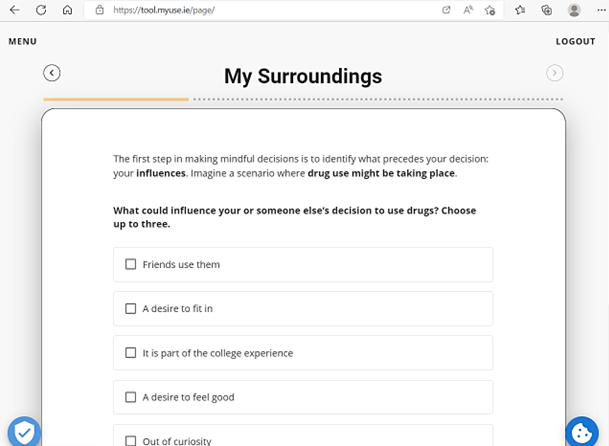Add this page to favorites
The height and width of the screenshot is (446, 609).
pos(490,10)
